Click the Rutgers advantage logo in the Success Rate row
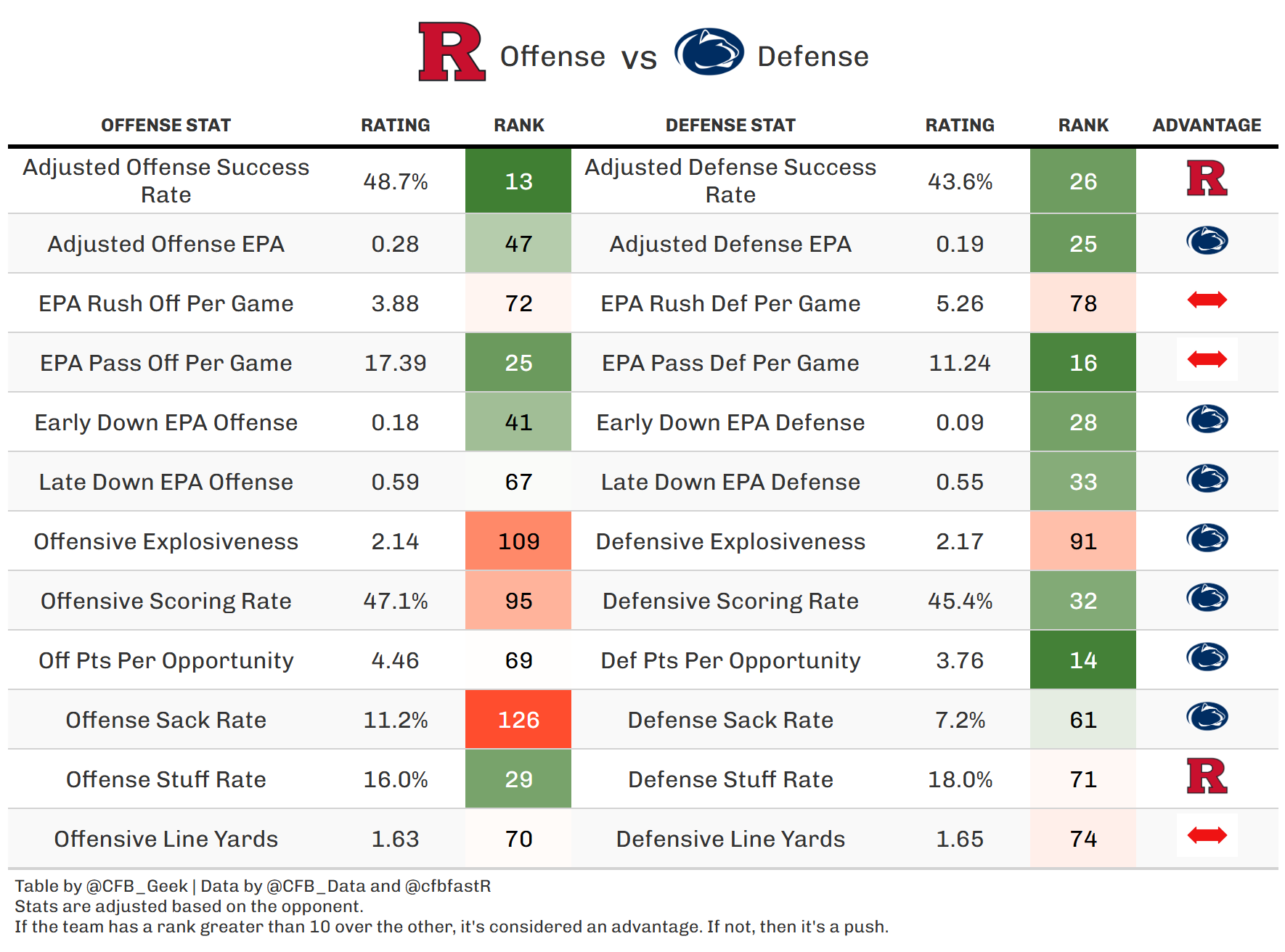This screenshot has height=952, width=1285. [1207, 178]
